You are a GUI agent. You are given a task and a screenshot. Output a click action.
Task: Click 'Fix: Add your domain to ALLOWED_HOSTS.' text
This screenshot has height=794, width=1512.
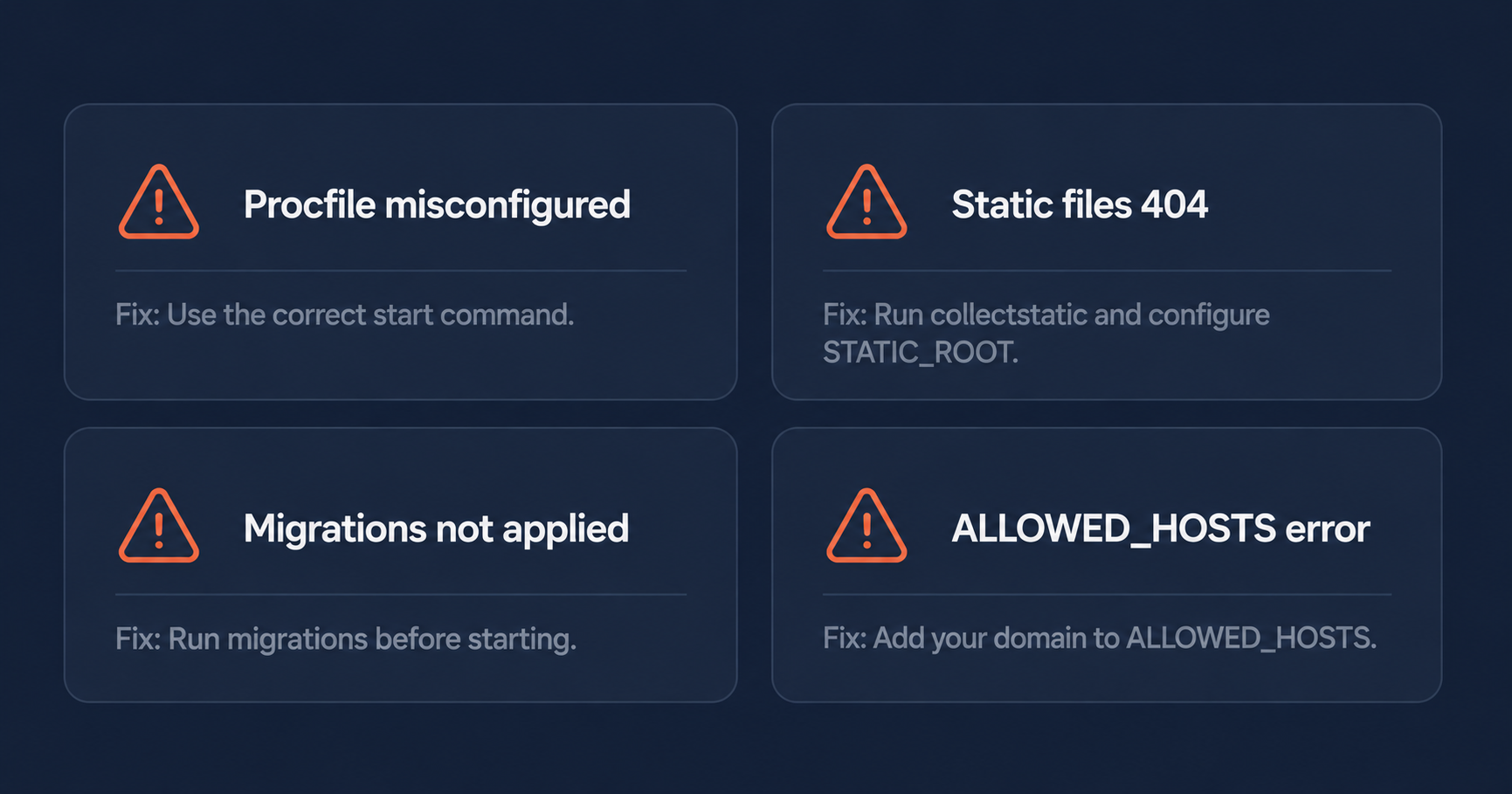click(x=1100, y=639)
